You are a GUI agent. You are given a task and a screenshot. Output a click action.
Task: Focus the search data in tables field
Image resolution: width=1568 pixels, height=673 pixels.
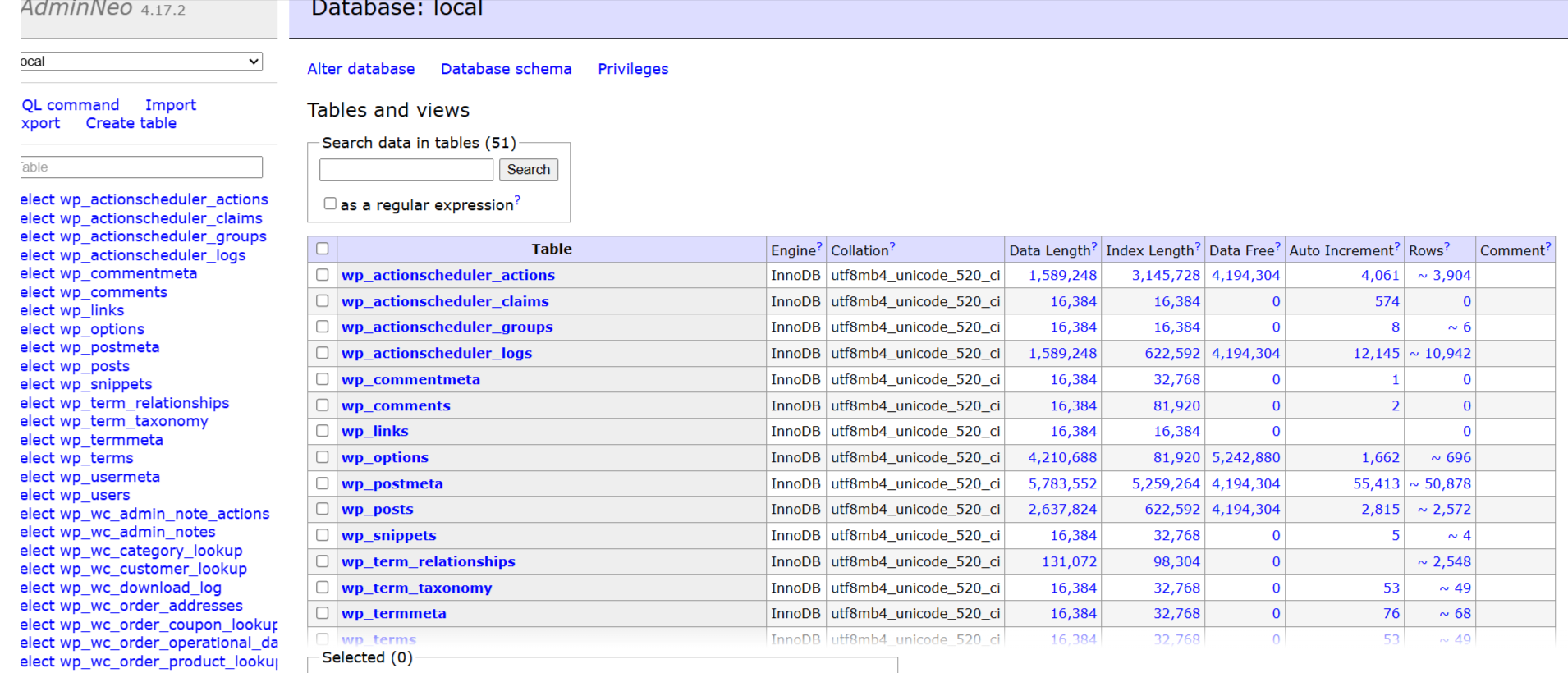(x=406, y=170)
